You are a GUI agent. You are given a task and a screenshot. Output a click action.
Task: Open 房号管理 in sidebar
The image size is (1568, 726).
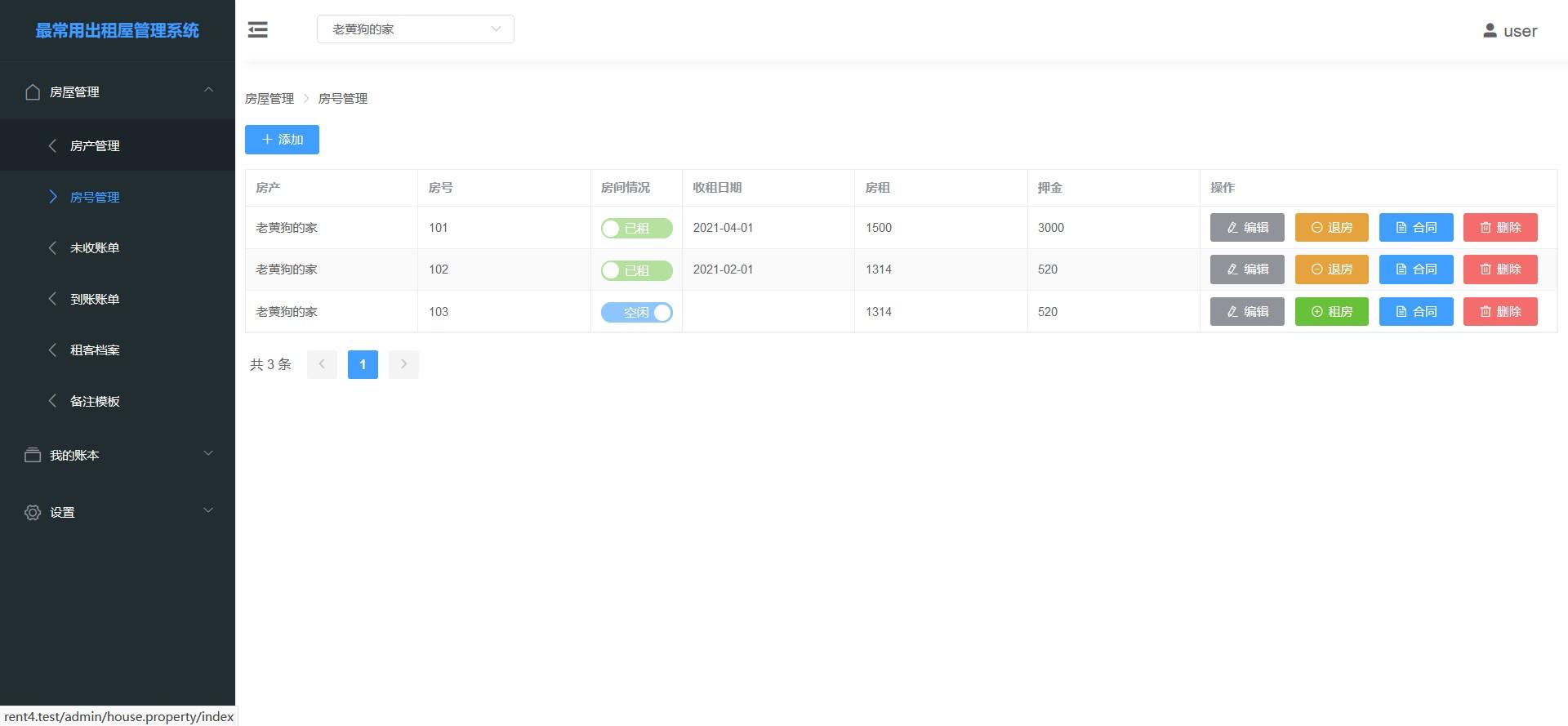(x=118, y=197)
